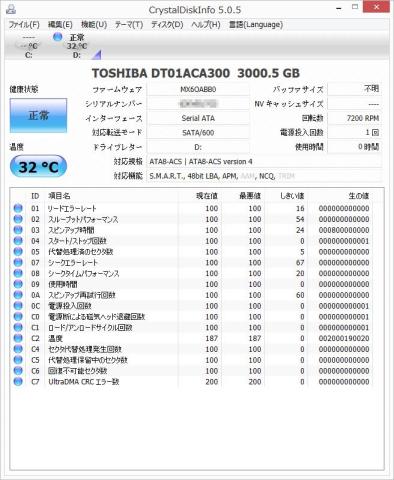Click status orb for 01 リードエラーレート
The image size is (394, 480).
pos(18,208)
